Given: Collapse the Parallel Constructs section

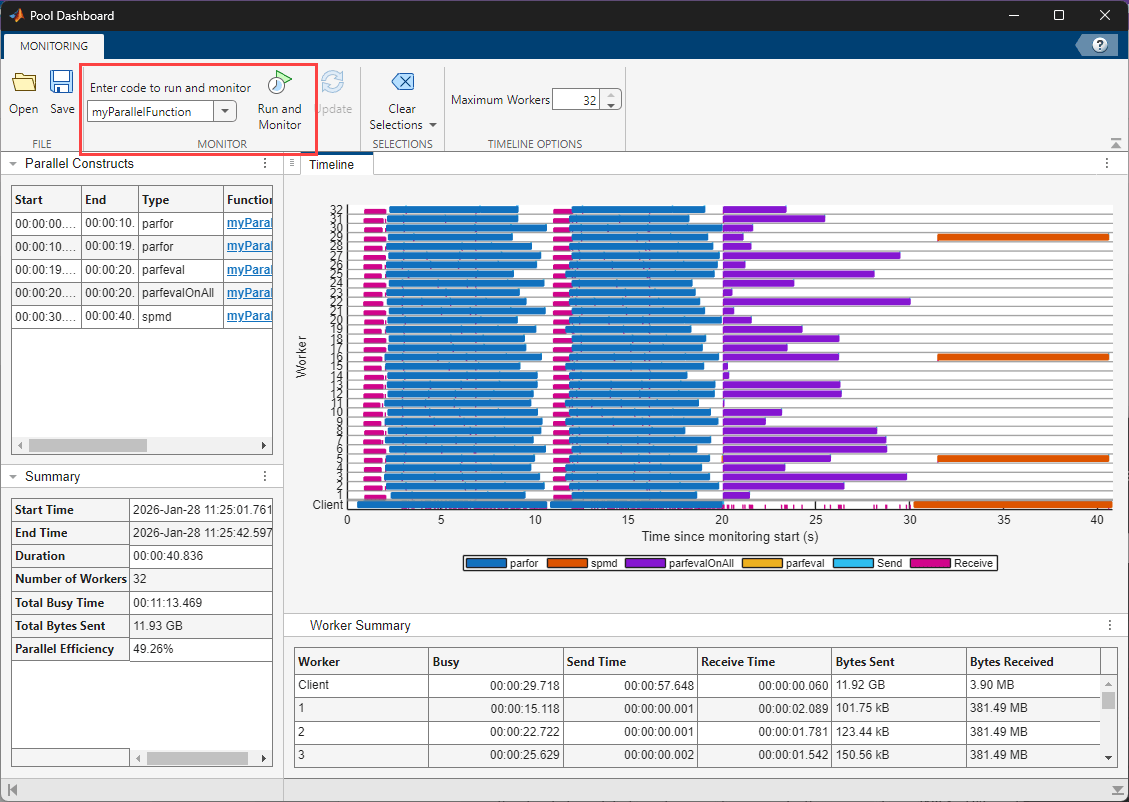Looking at the screenshot, I should (13, 164).
